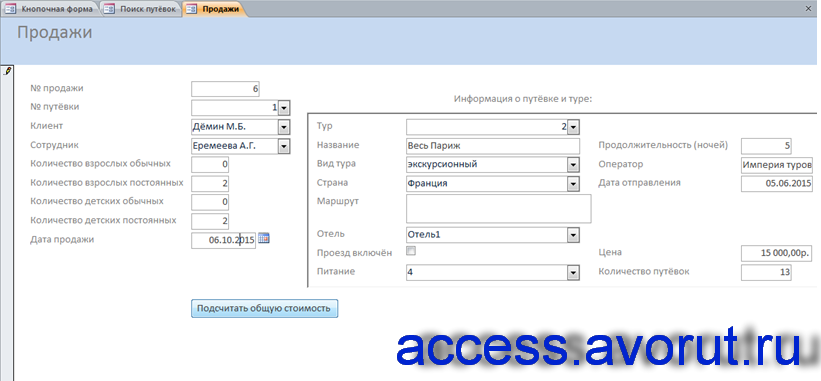Click the Название field with Весь Париж
821x381 pixels.
[x=493, y=146]
